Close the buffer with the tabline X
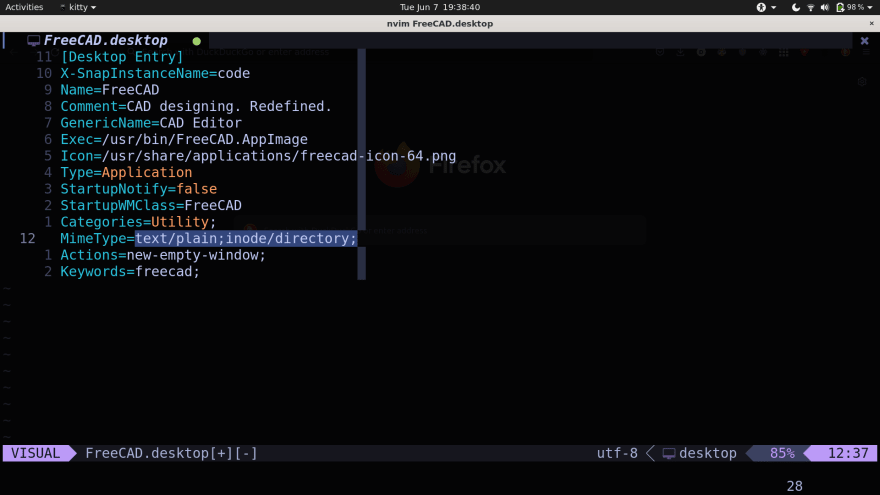880x495 pixels. pyautogui.click(x=864, y=41)
